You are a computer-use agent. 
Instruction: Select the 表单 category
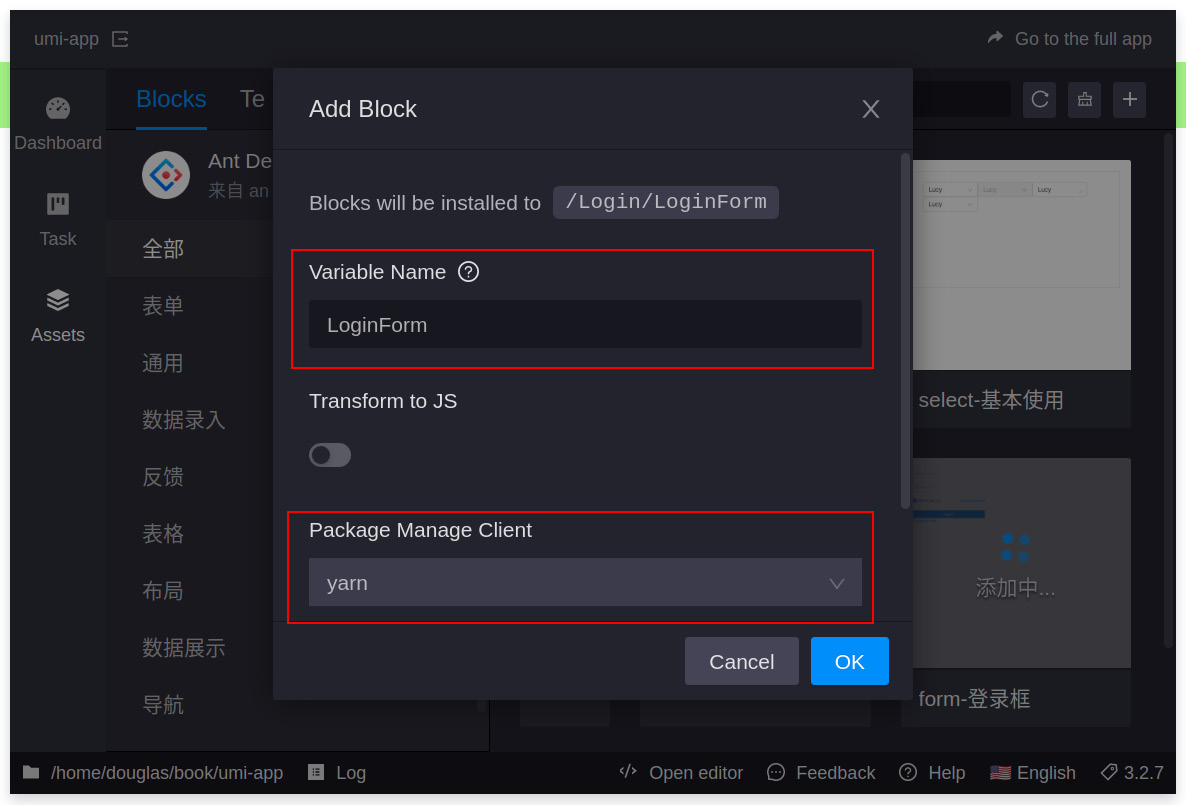[163, 305]
